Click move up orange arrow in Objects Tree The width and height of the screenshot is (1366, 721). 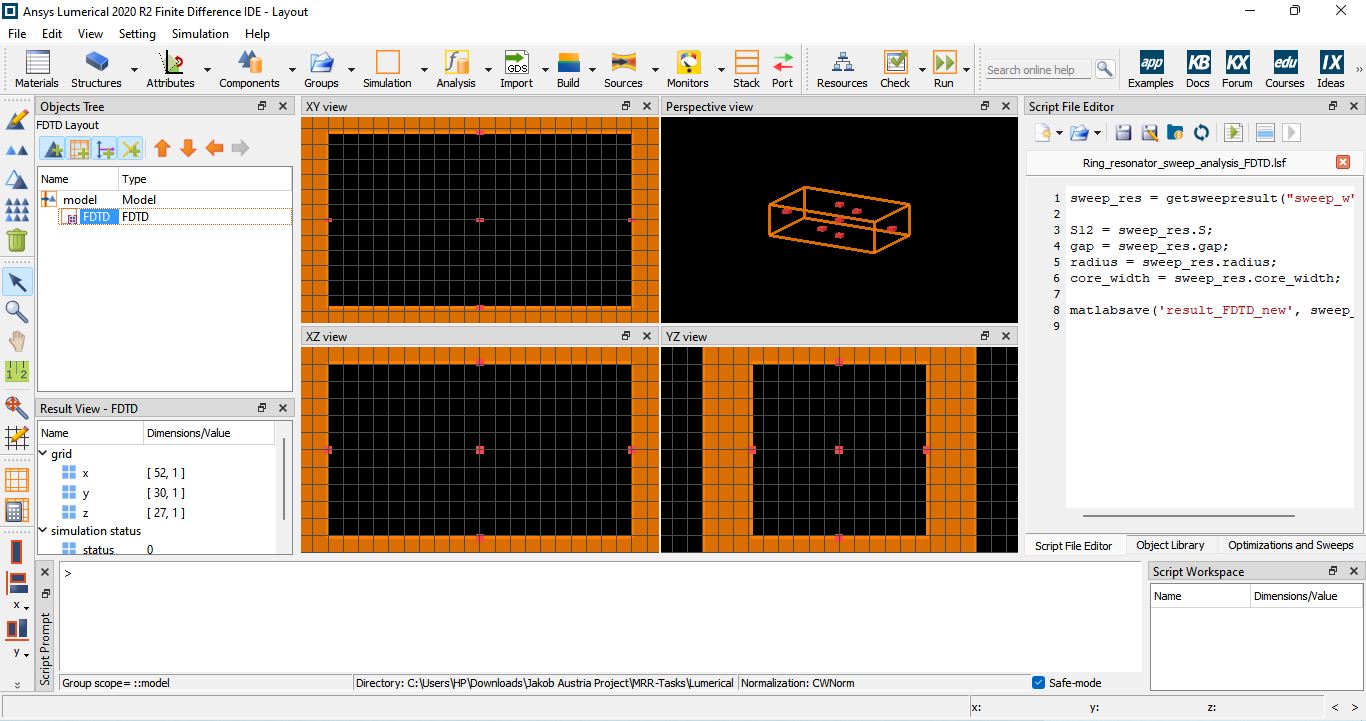162,149
